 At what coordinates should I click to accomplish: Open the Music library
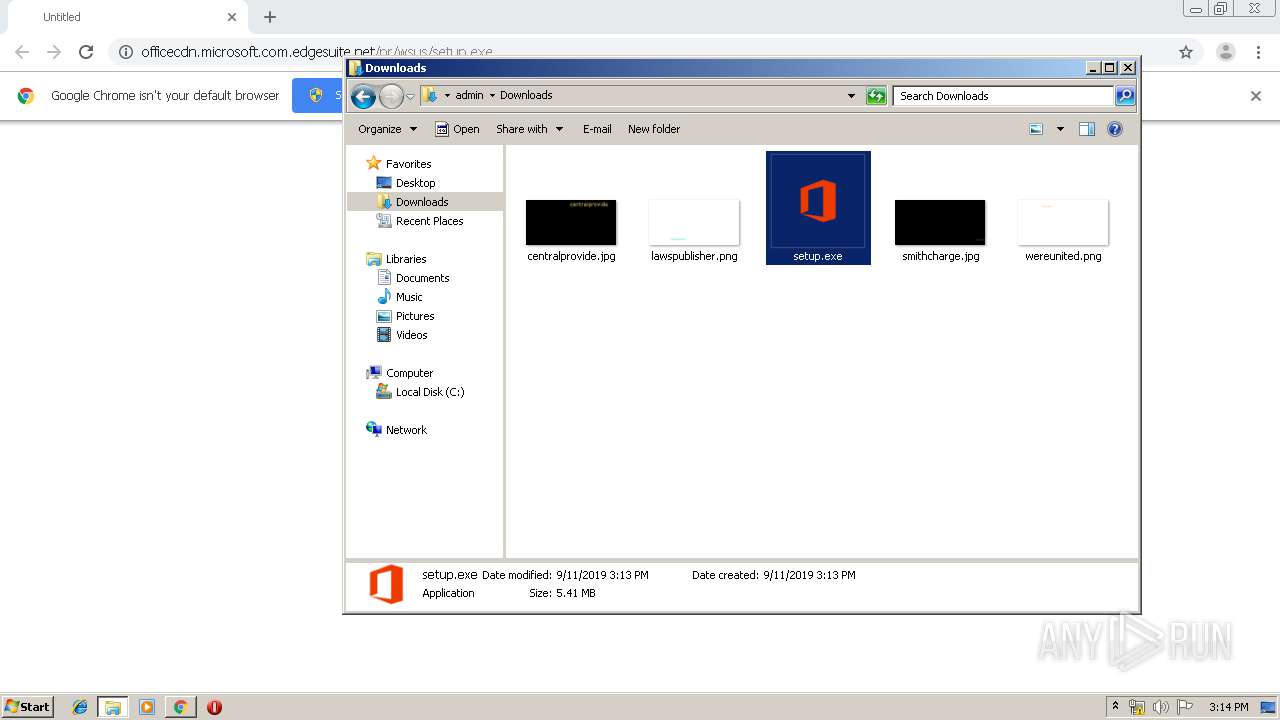point(399,297)
